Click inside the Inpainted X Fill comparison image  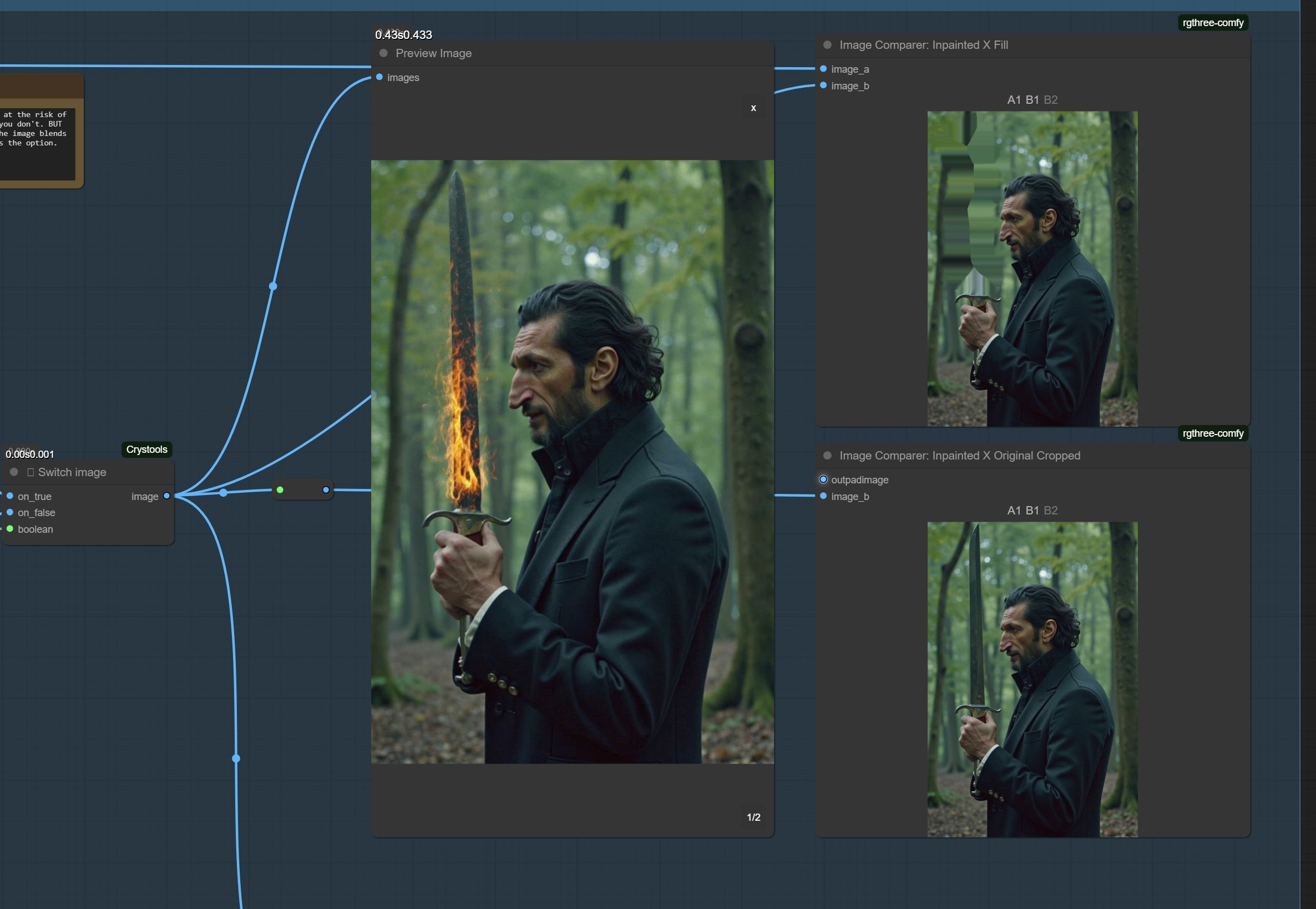tap(1032, 267)
